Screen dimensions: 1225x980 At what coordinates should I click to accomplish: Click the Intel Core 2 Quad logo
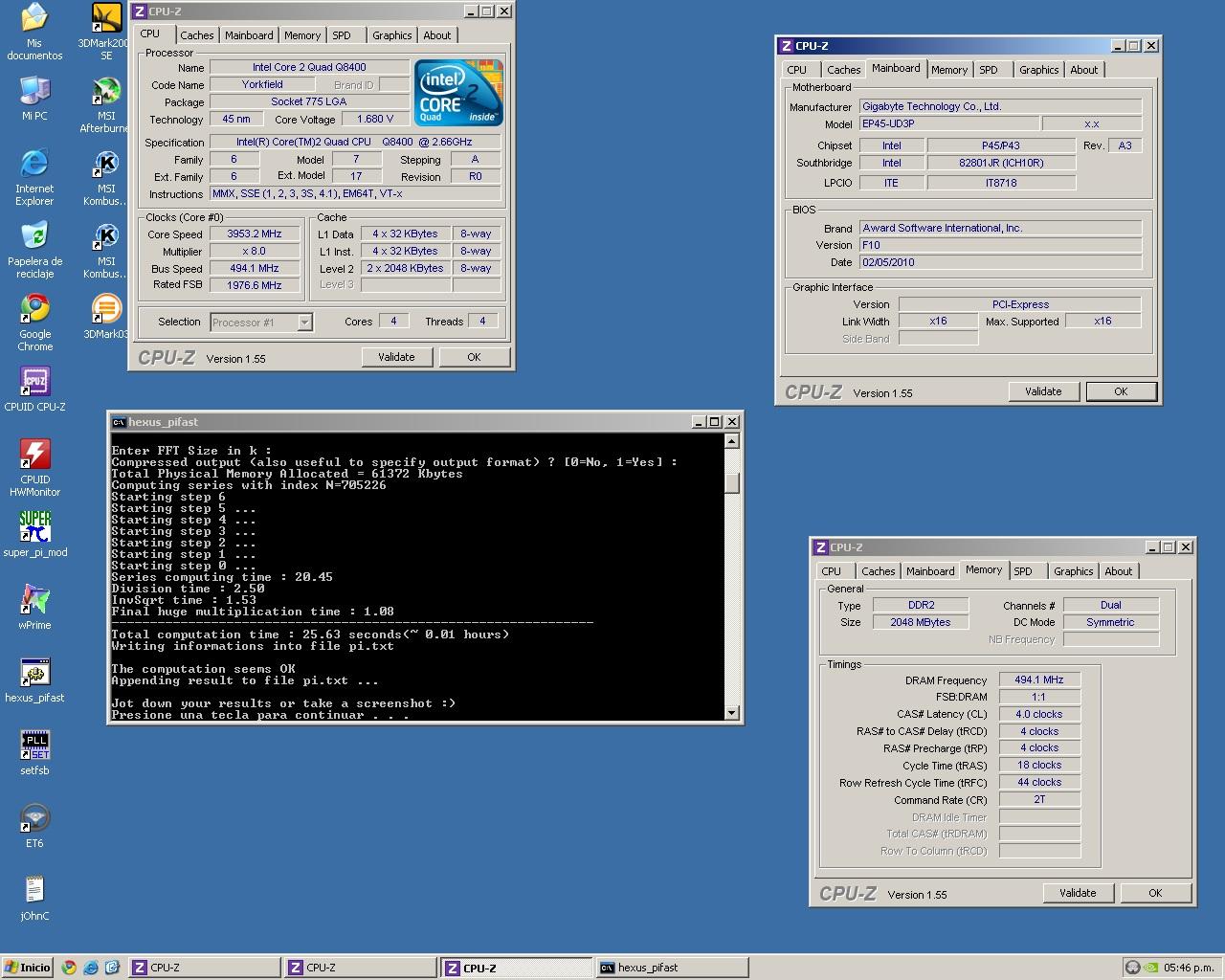458,93
